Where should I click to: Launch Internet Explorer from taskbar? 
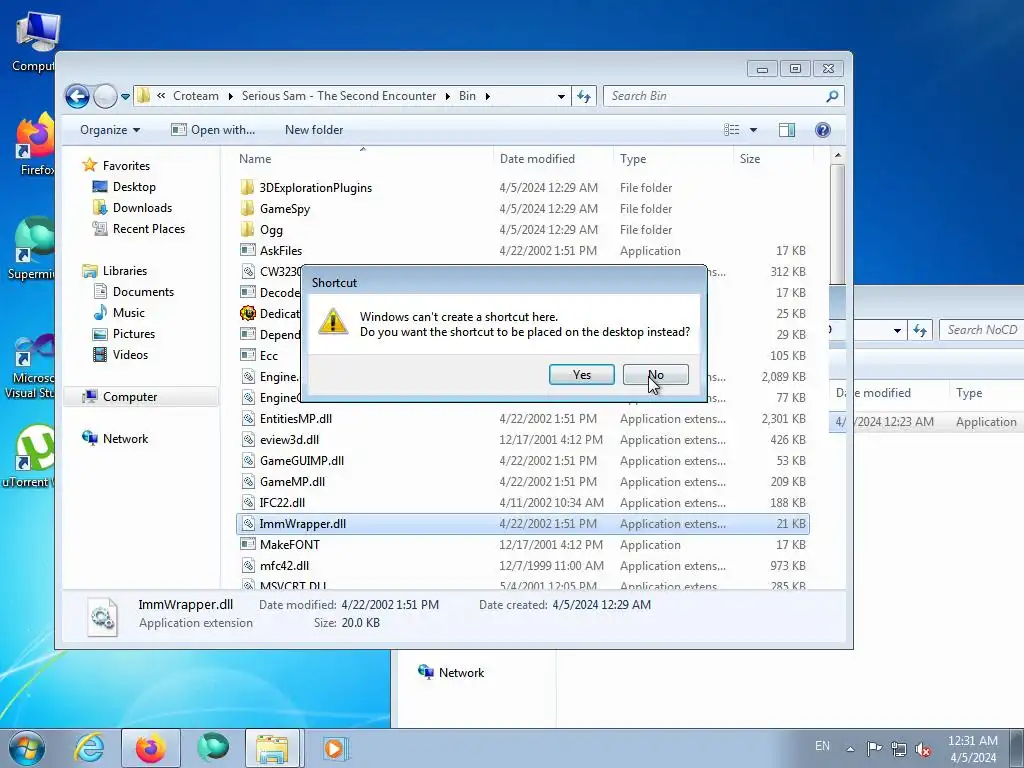point(89,748)
